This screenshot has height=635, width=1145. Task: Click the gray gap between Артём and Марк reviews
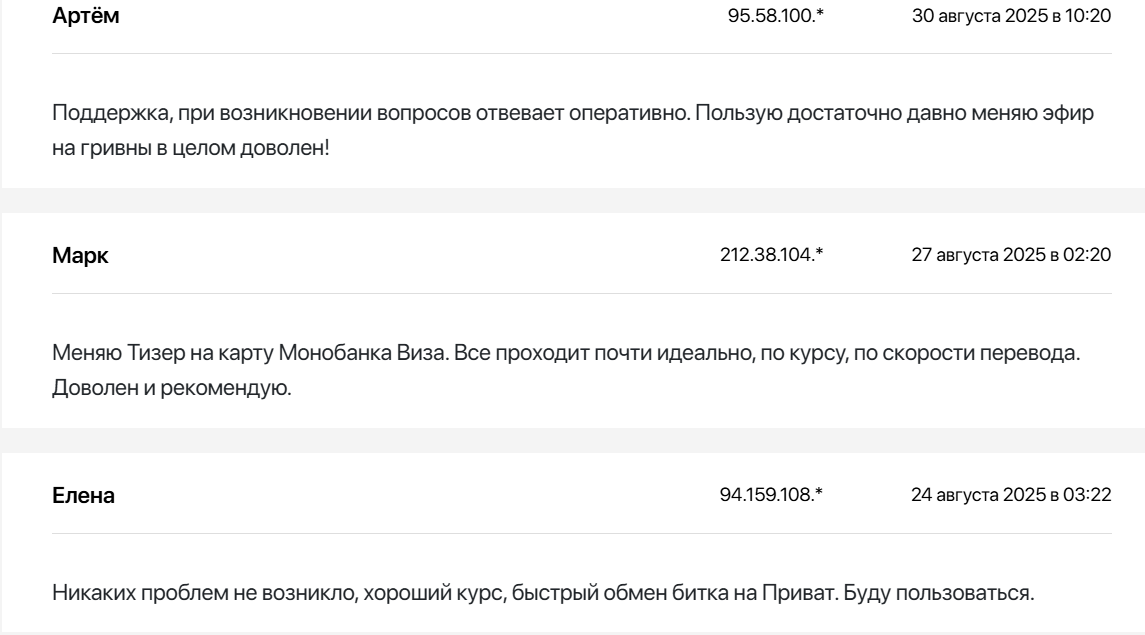point(572,200)
